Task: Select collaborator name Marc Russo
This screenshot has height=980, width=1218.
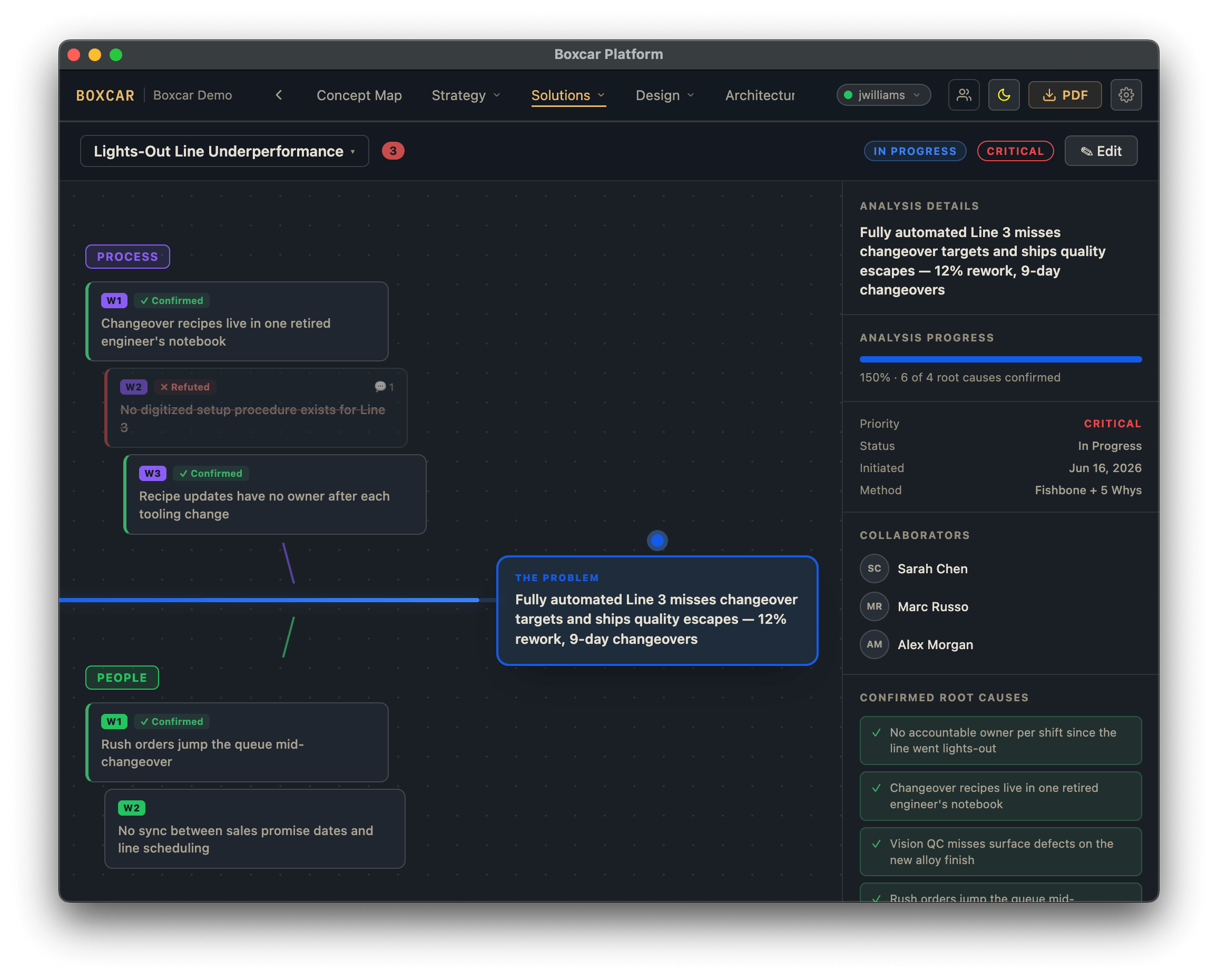Action: [932, 606]
